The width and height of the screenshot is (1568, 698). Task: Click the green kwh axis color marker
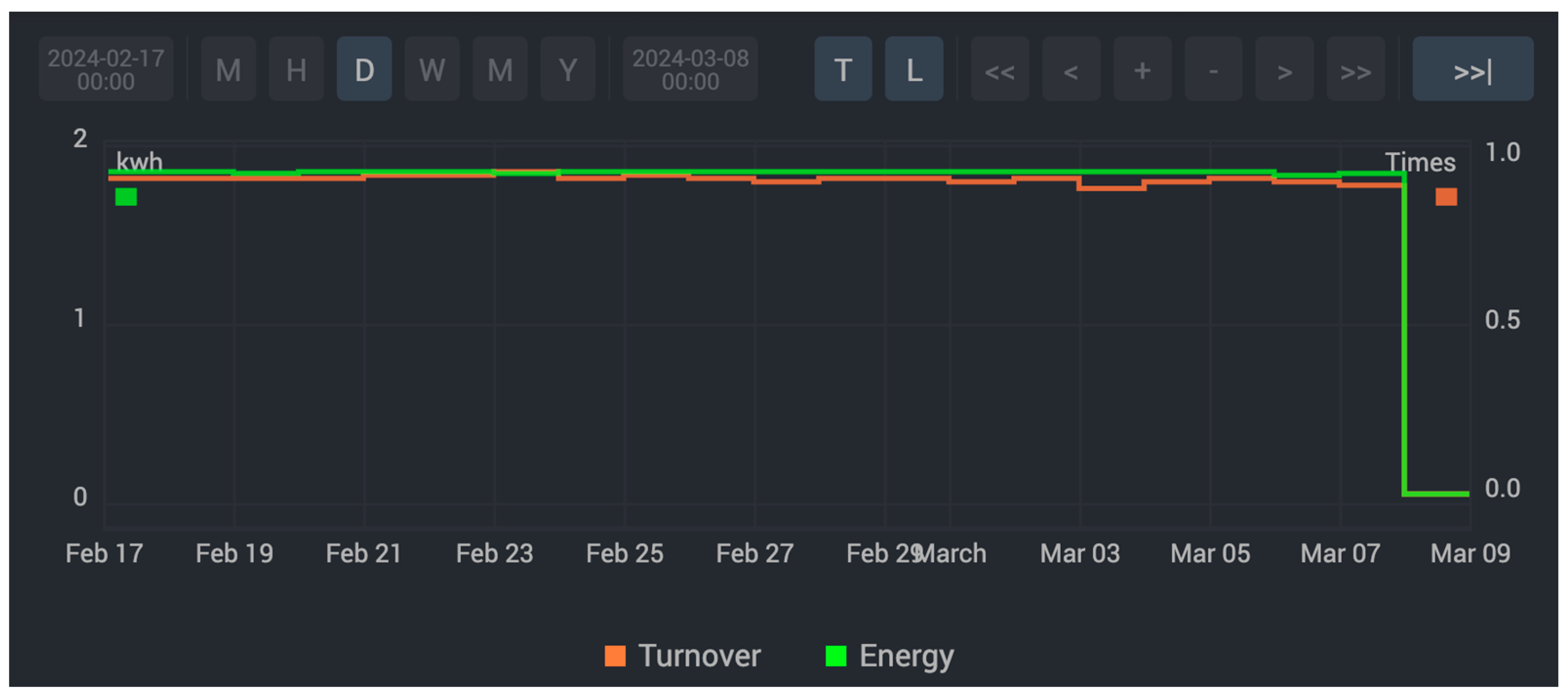126,197
